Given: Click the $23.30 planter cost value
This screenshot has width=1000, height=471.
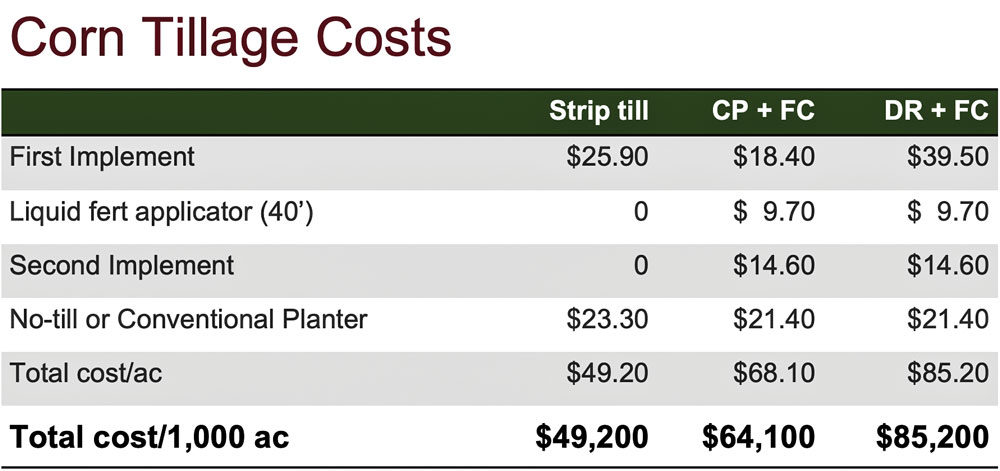Looking at the screenshot, I should tap(607, 319).
